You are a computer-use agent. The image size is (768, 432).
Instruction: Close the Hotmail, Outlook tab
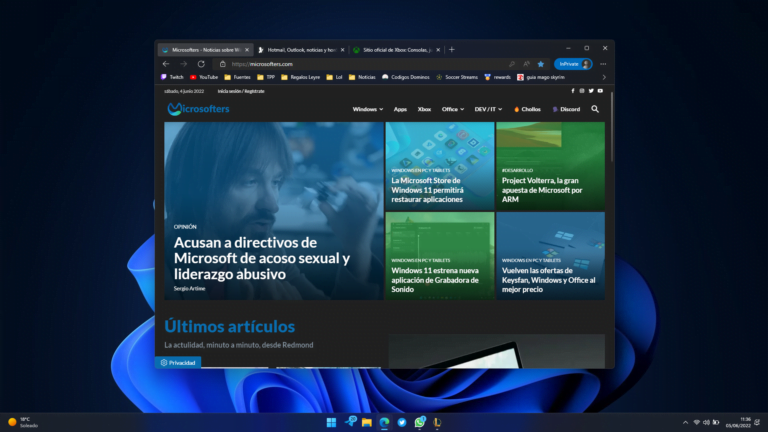click(x=342, y=50)
